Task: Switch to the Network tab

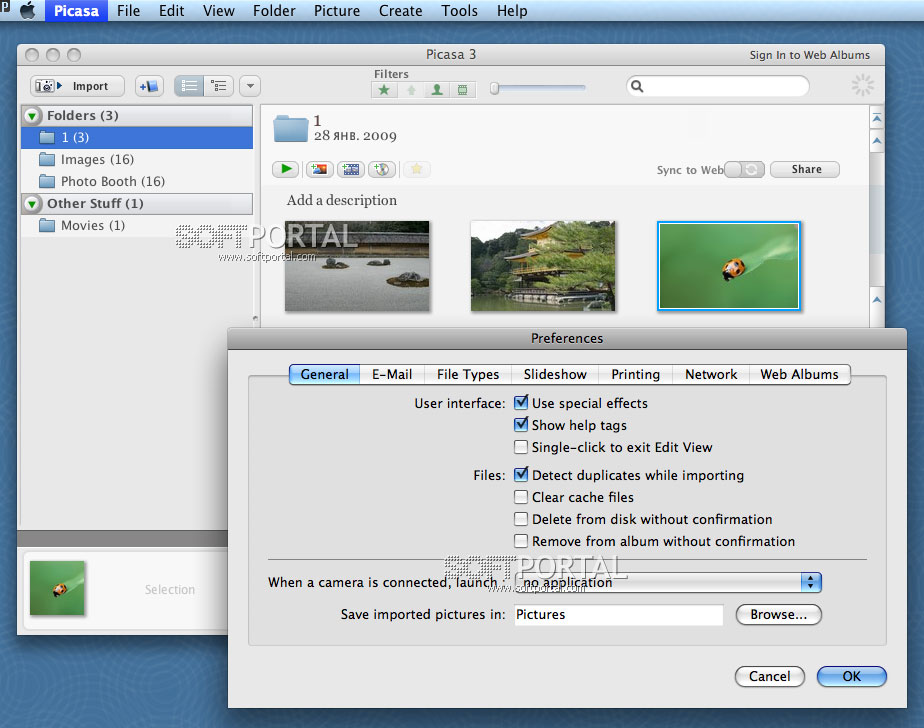Action: point(711,374)
